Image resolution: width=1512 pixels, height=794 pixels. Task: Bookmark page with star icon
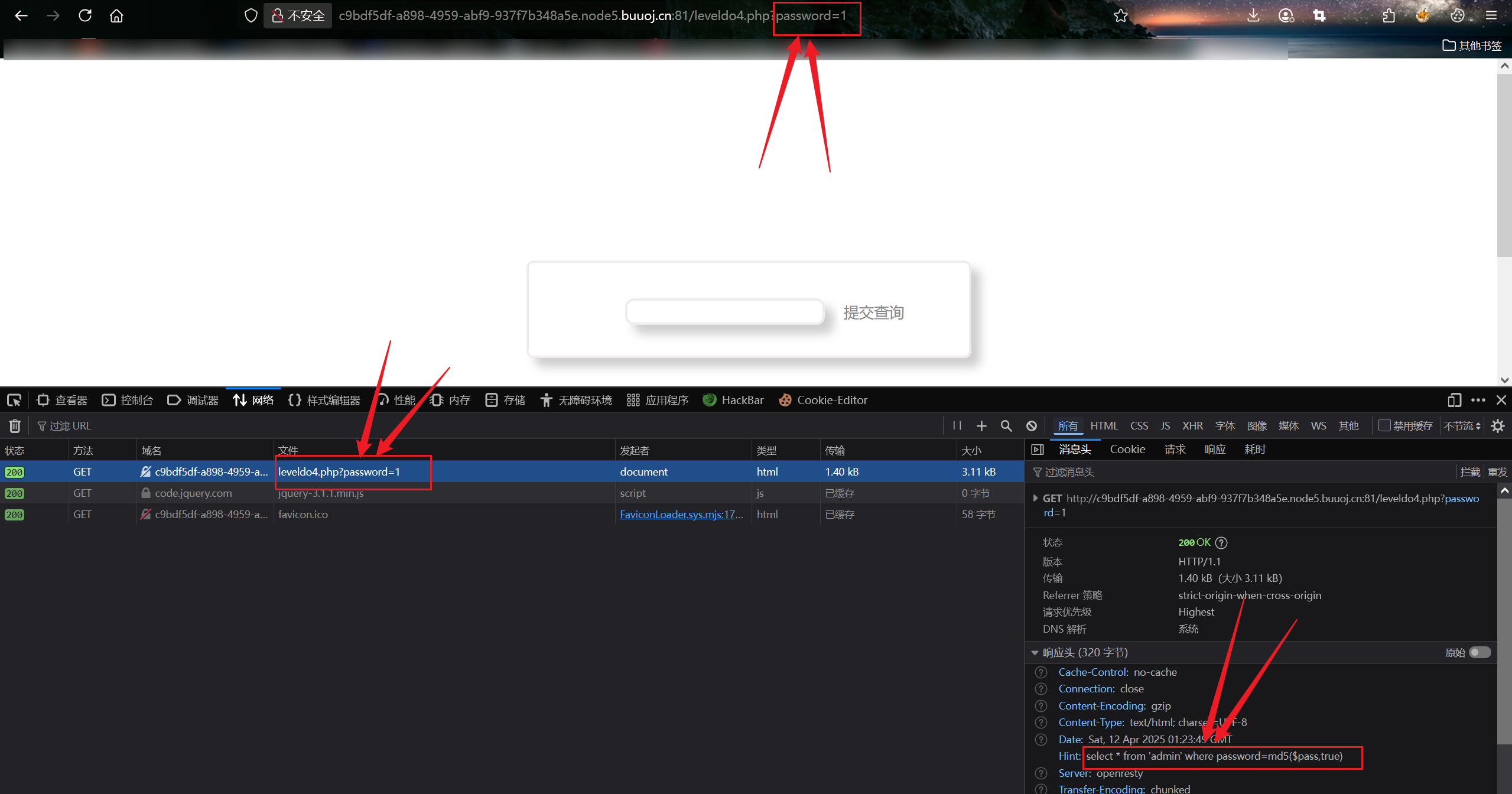pyautogui.click(x=1120, y=16)
